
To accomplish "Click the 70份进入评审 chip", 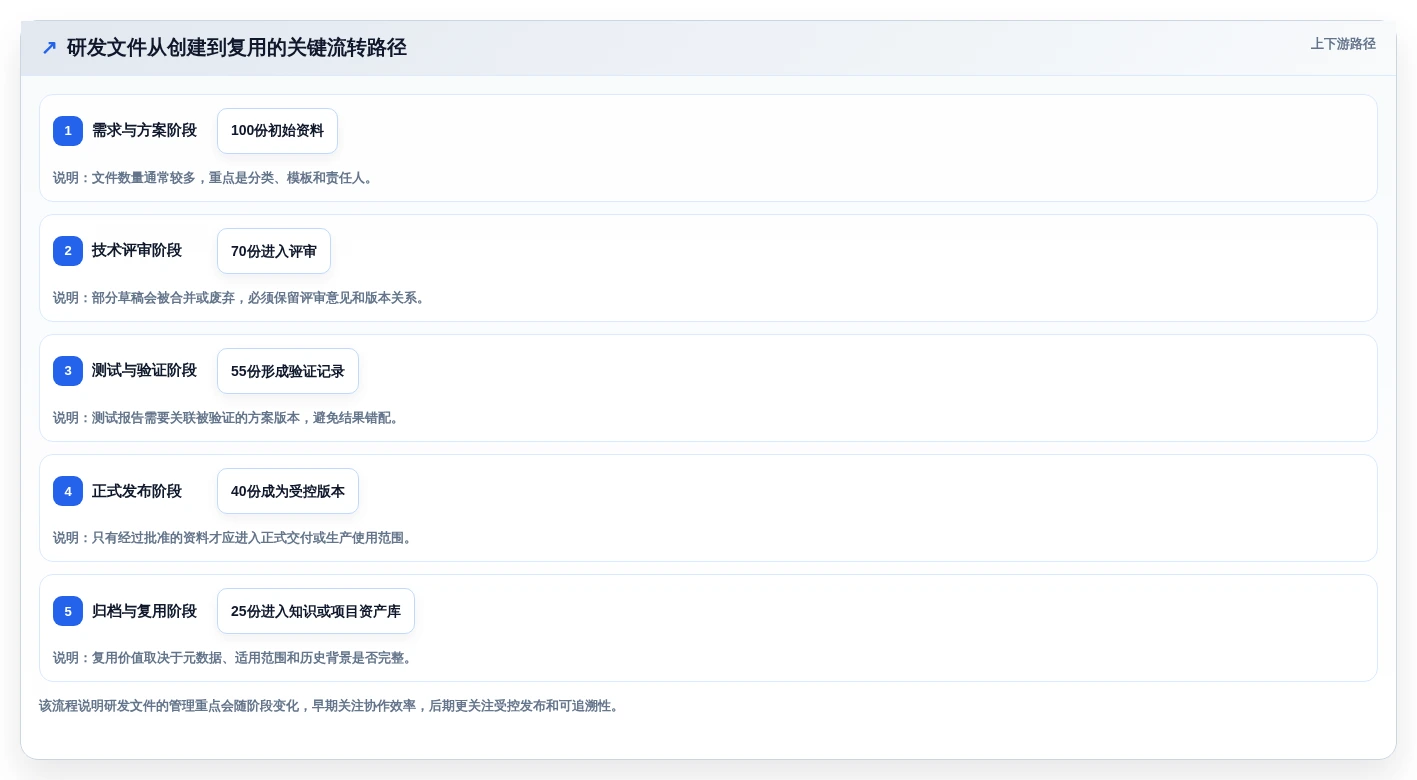I will [x=274, y=251].
